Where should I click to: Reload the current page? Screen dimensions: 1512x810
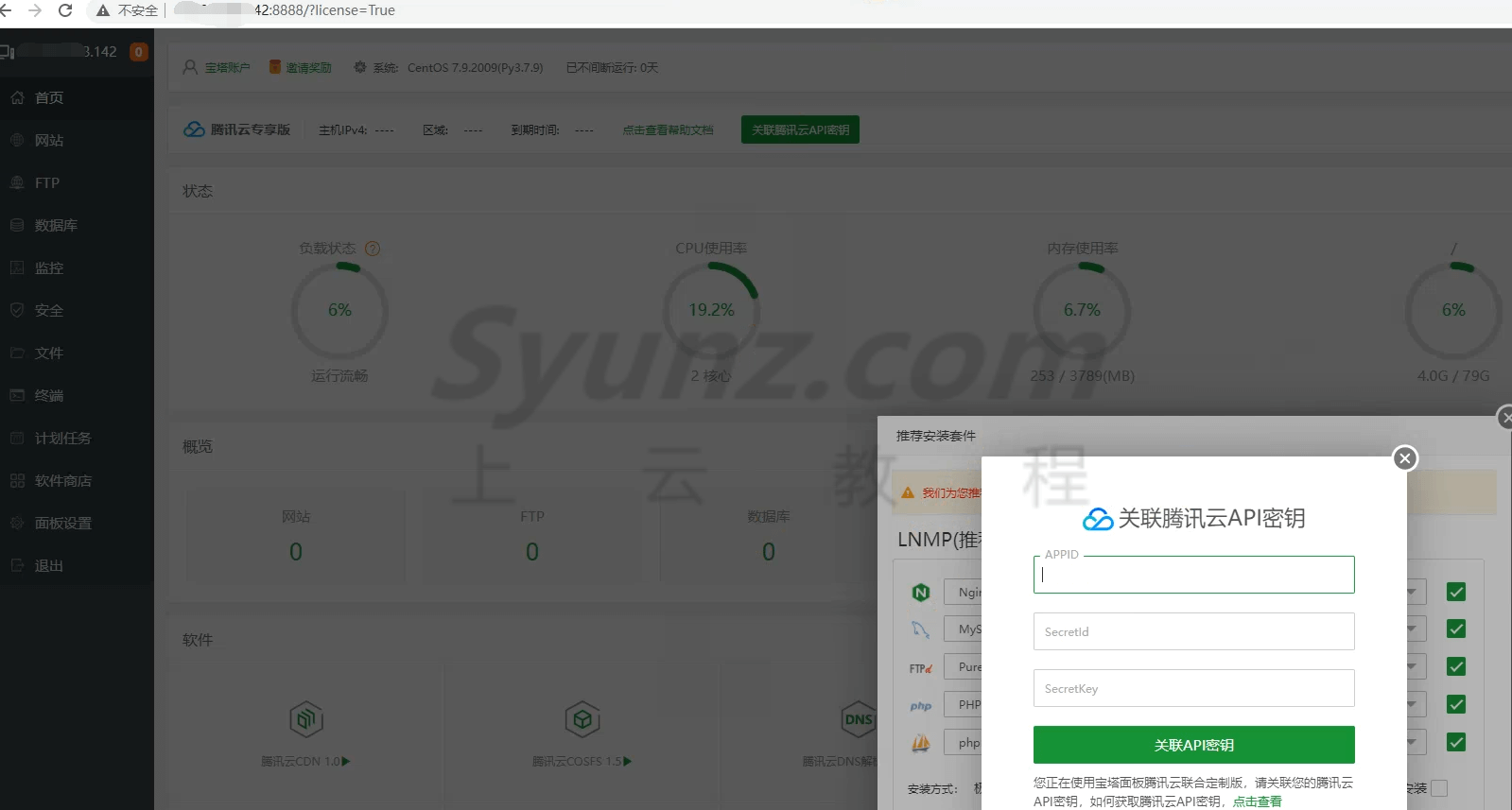[65, 10]
